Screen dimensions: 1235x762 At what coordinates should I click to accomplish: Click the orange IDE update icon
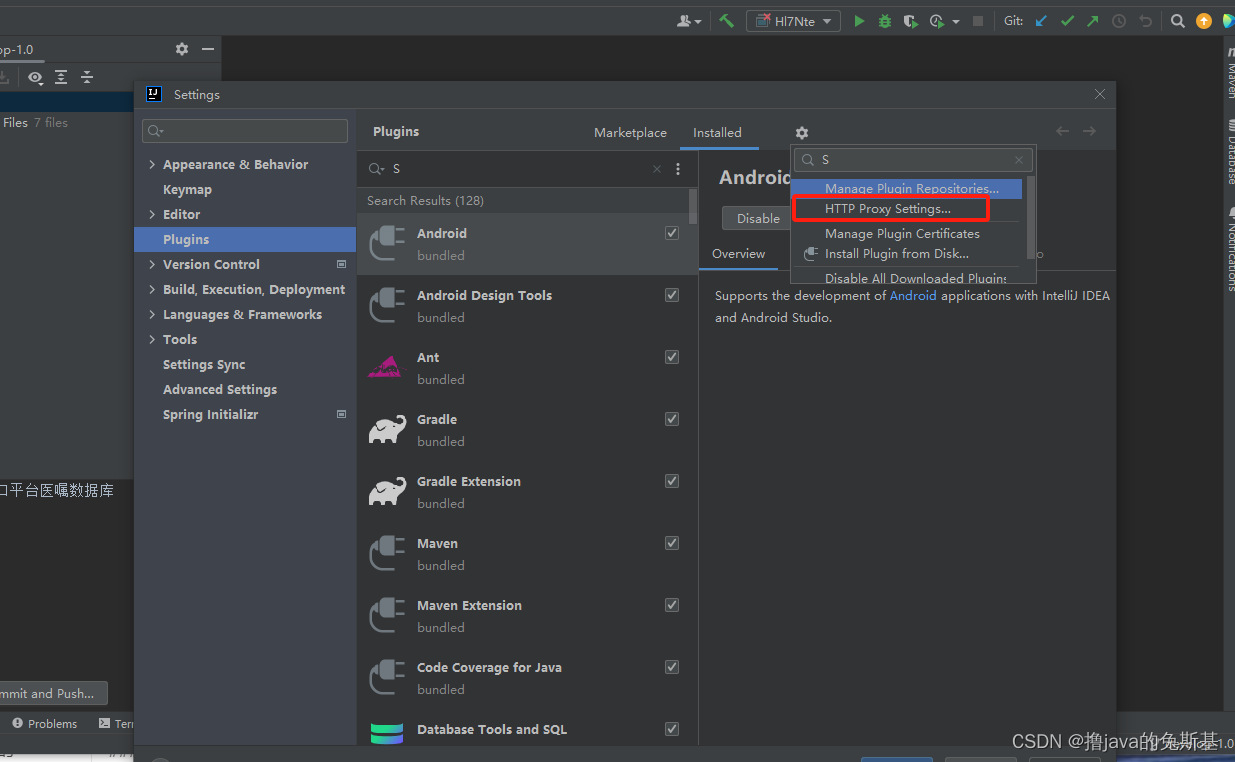[1204, 21]
